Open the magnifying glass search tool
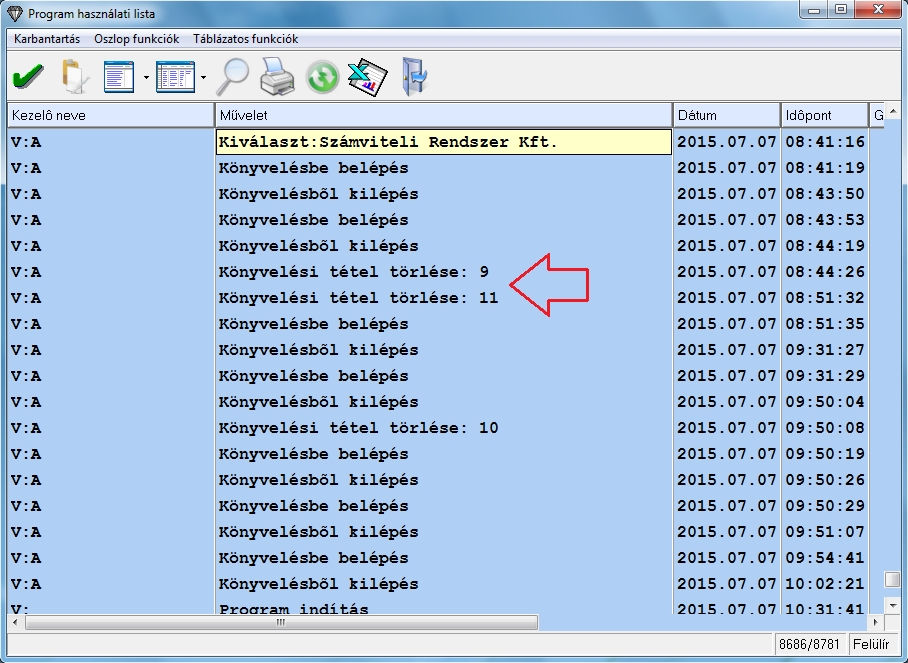 pyautogui.click(x=233, y=76)
